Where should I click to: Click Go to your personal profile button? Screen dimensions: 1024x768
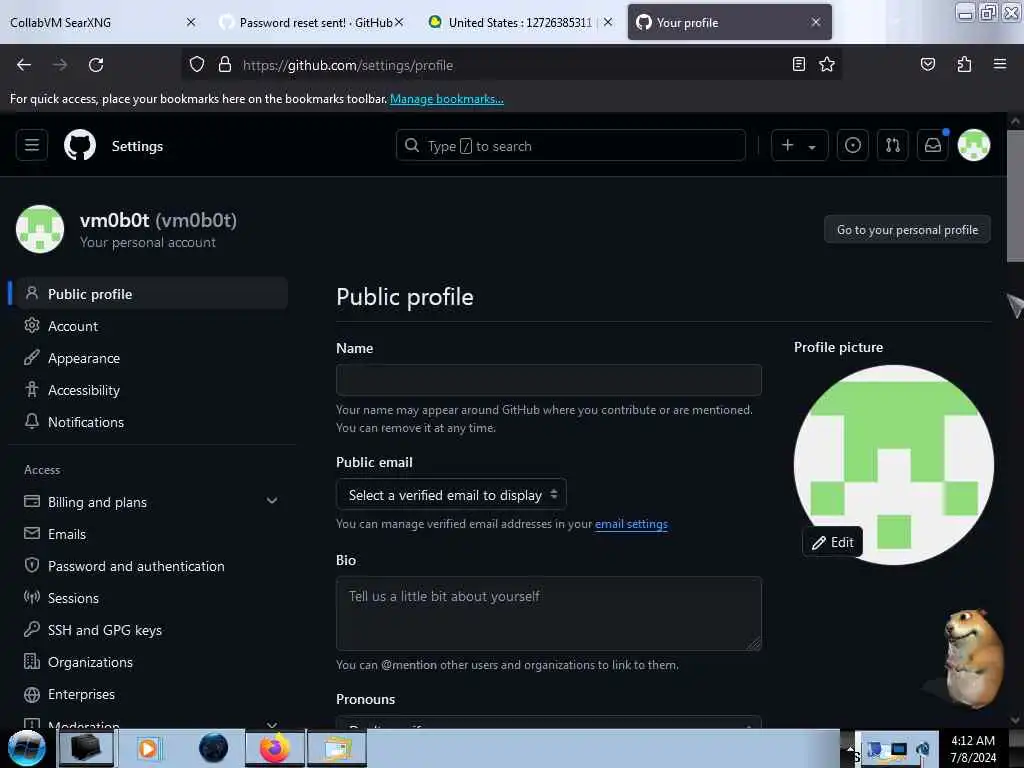click(x=907, y=229)
